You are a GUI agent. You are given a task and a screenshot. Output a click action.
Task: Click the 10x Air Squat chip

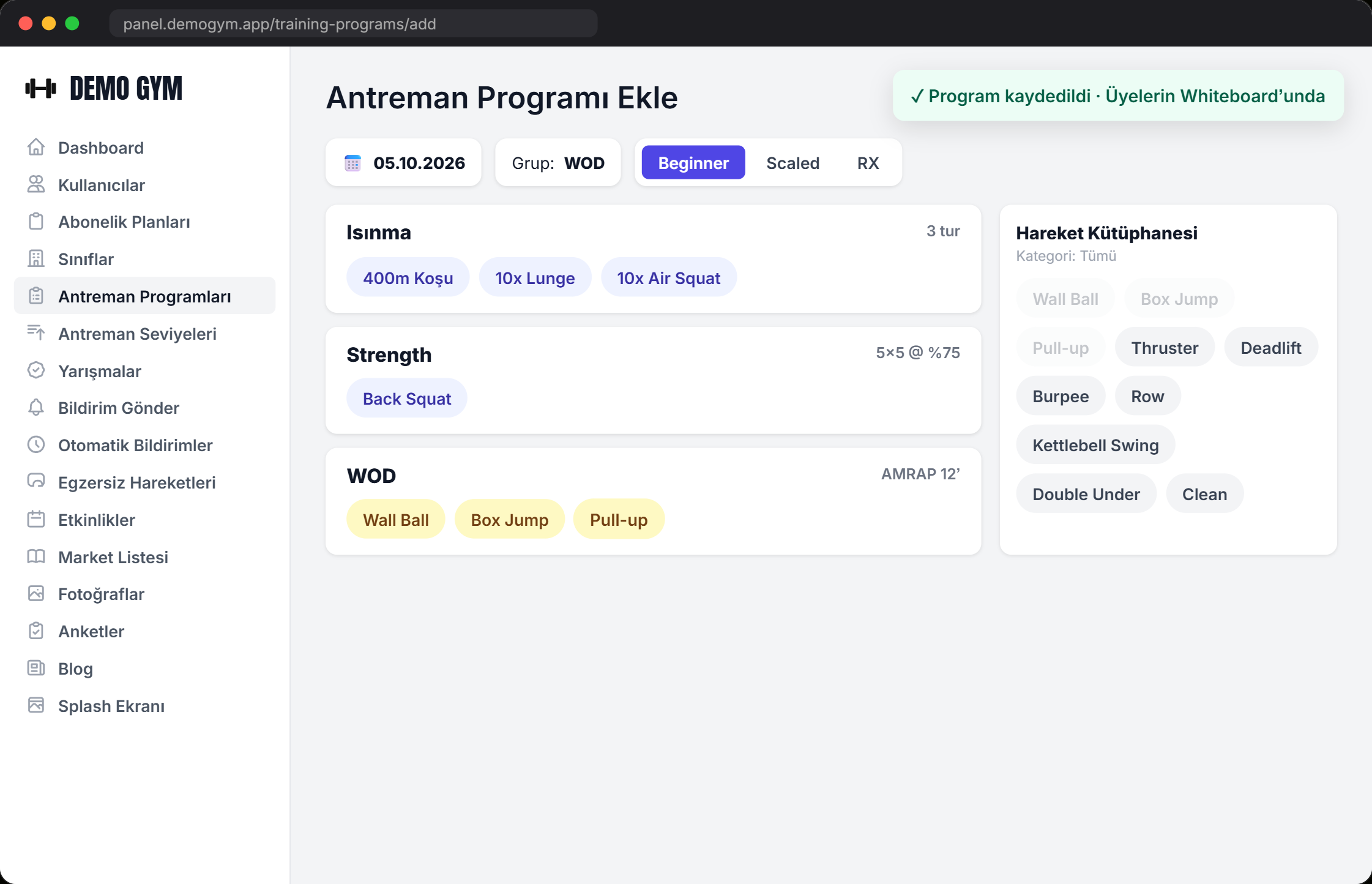668,278
